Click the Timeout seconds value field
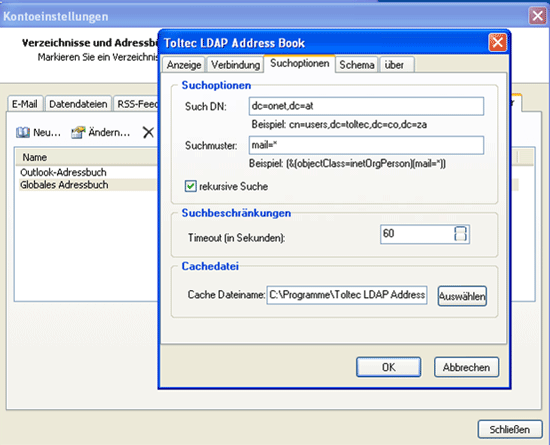The image size is (550, 445). (x=417, y=234)
